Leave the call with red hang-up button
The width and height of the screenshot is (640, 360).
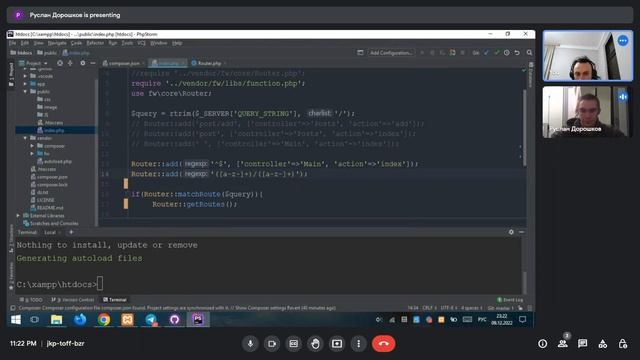[383, 344]
